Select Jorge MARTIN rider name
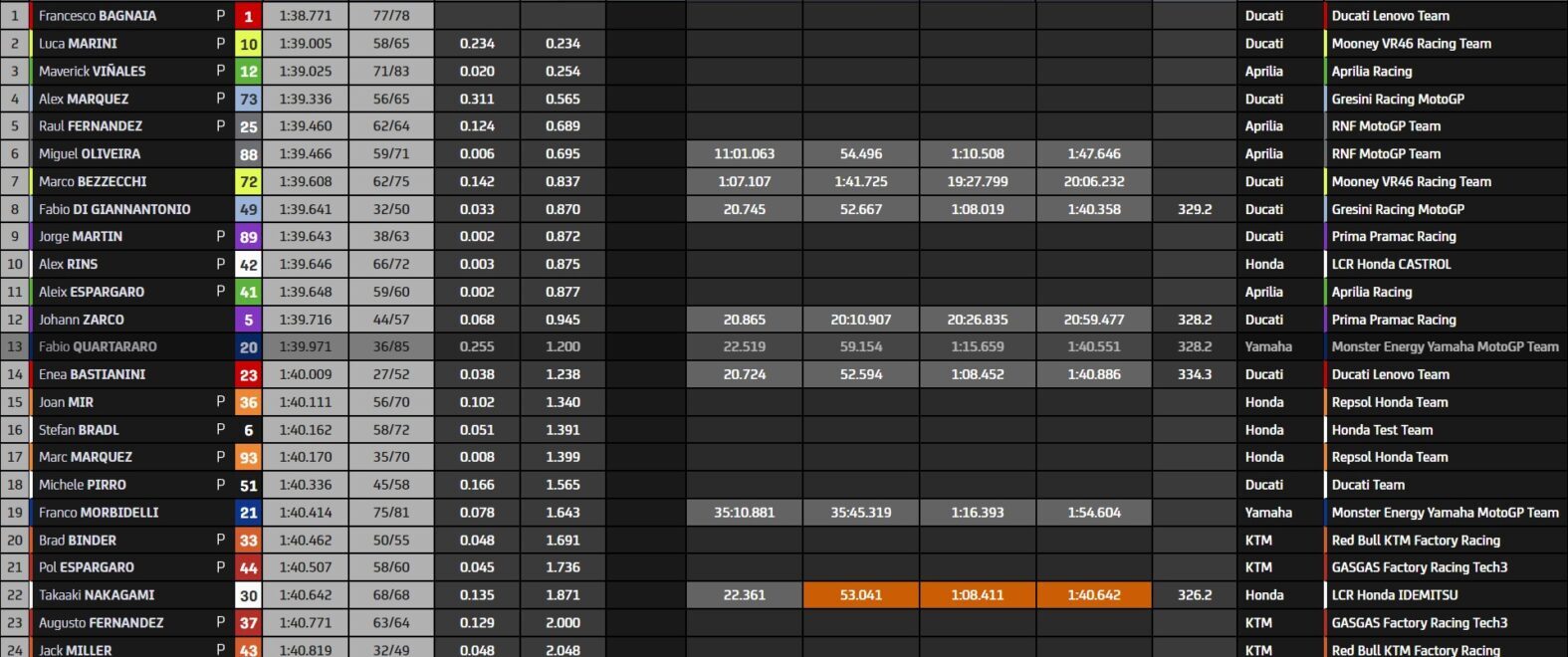1568x657 pixels. coord(81,237)
